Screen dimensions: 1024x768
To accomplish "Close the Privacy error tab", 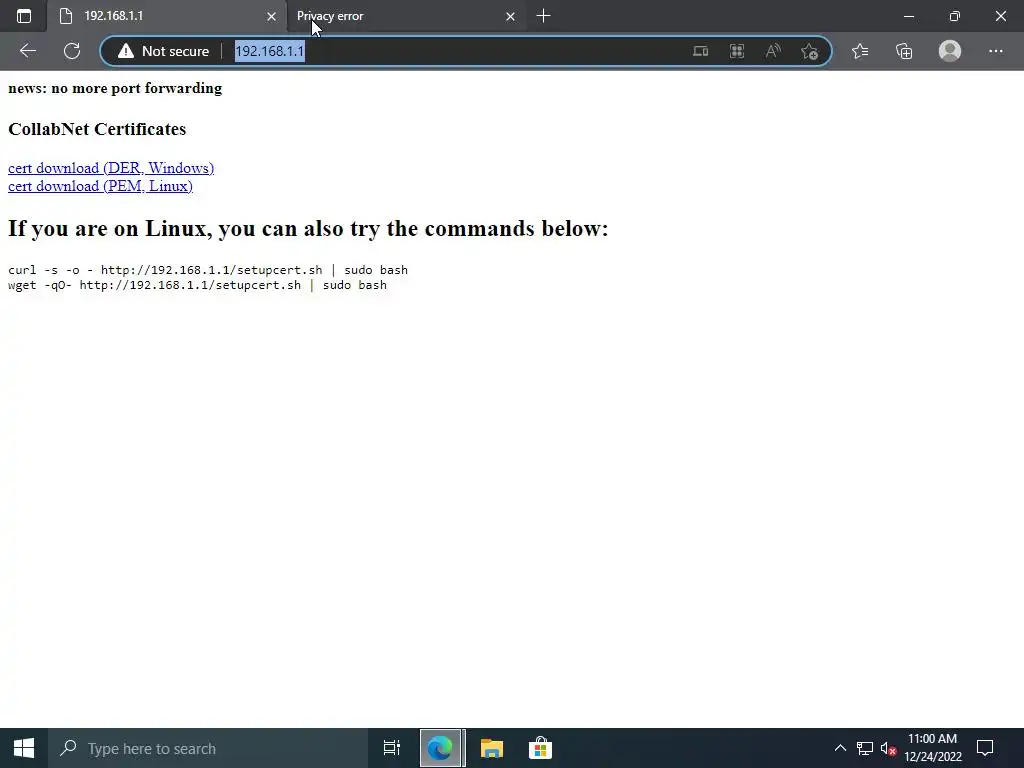I will point(510,16).
